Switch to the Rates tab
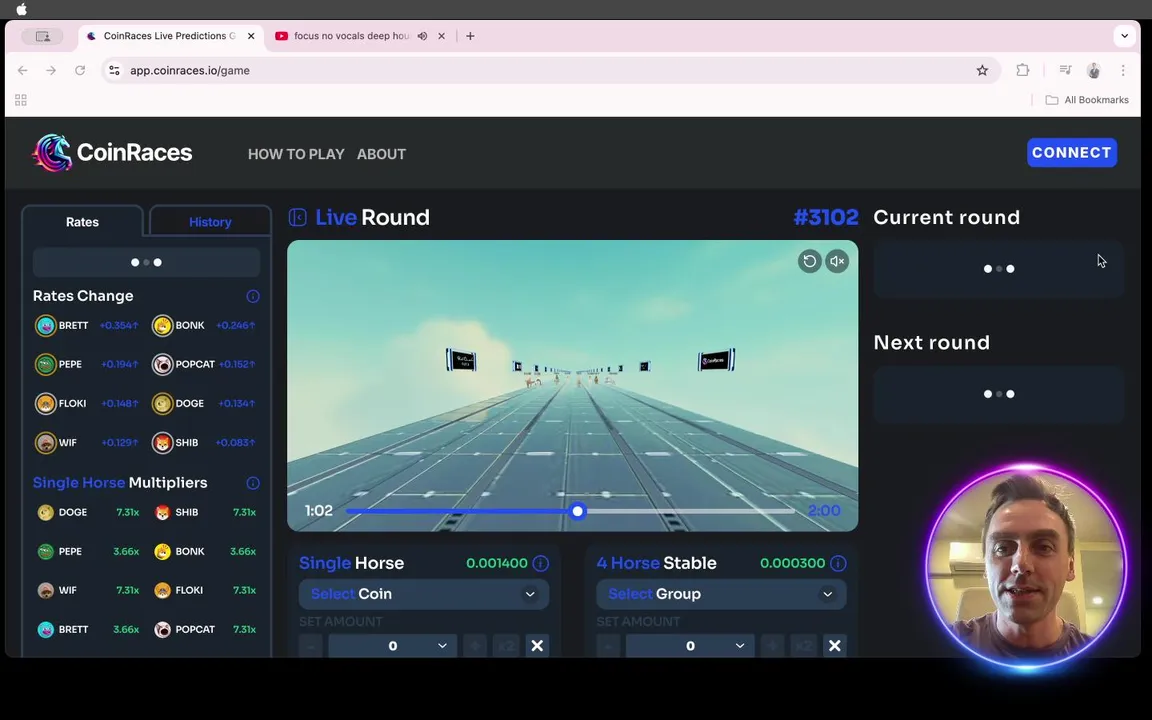 (x=82, y=222)
